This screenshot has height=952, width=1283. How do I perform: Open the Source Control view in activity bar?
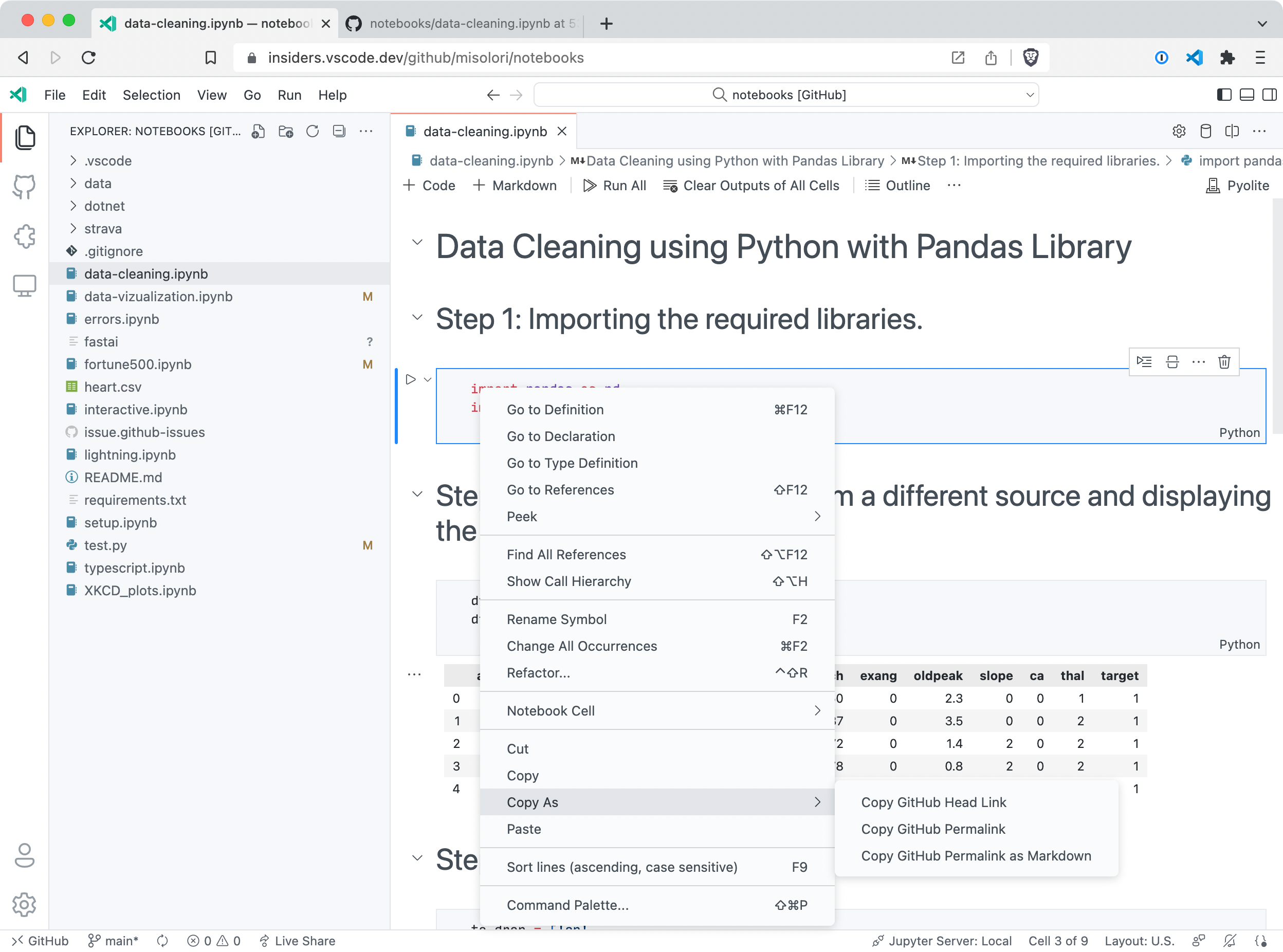(x=25, y=187)
